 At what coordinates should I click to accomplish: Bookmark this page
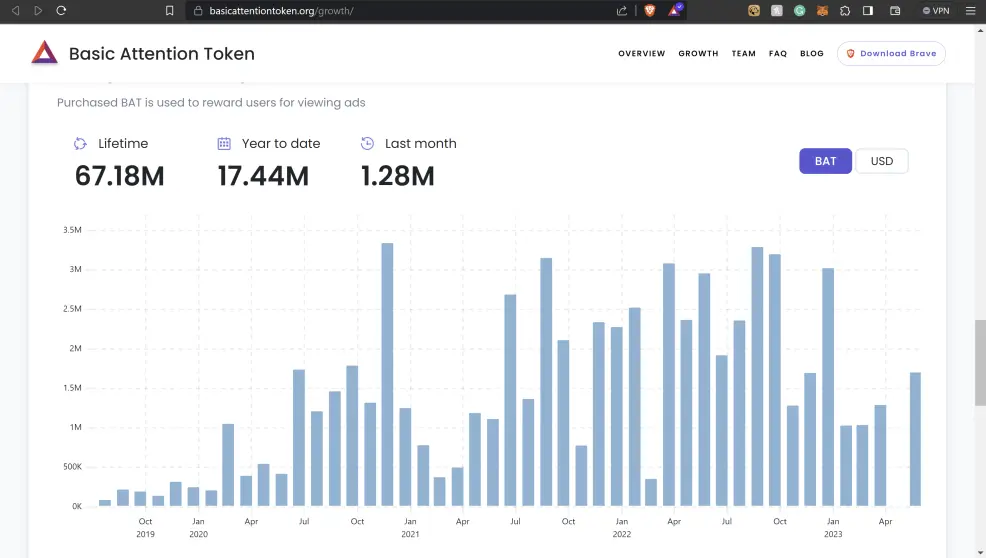point(169,11)
